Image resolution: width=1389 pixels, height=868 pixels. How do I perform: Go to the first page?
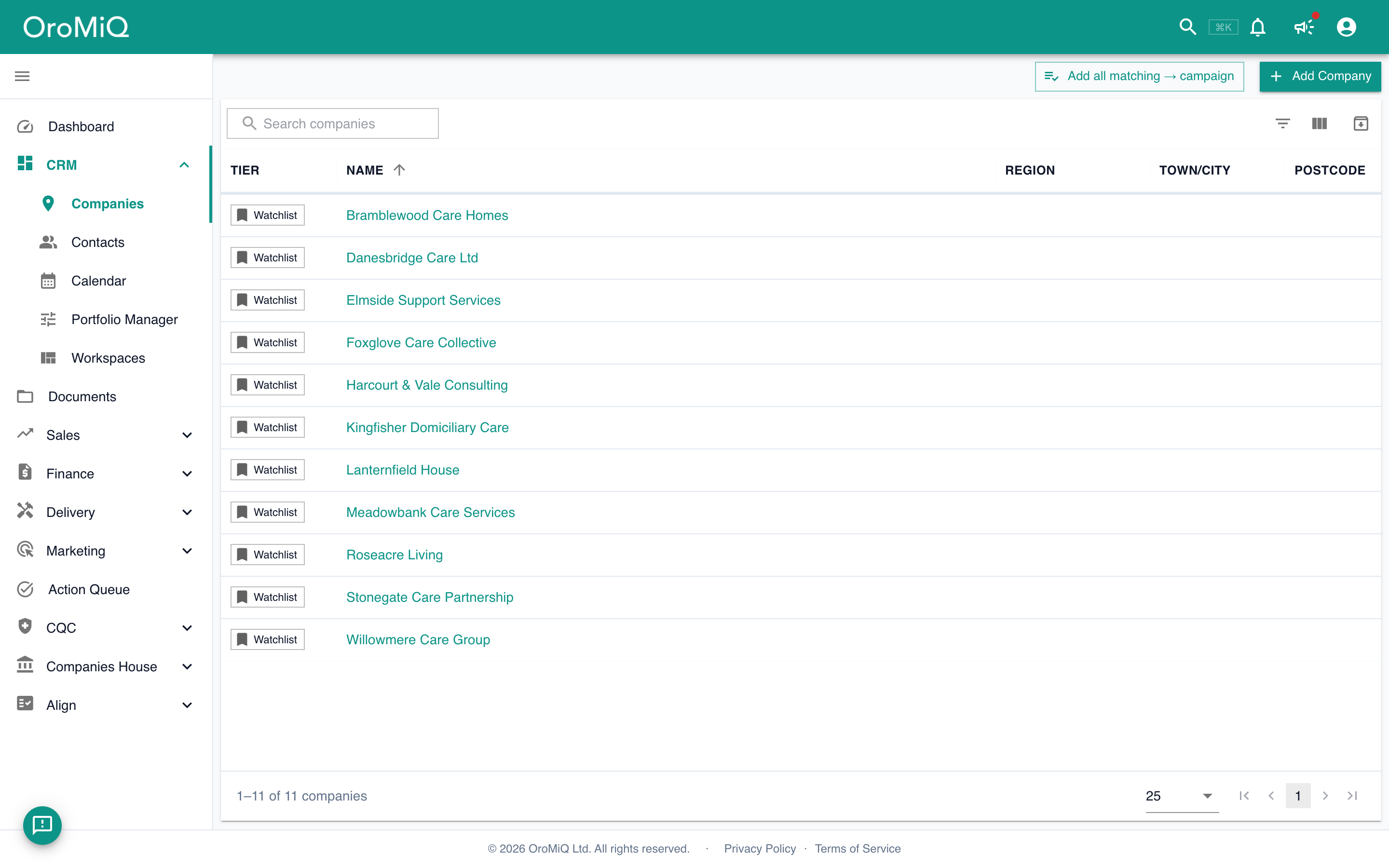[x=1244, y=796]
